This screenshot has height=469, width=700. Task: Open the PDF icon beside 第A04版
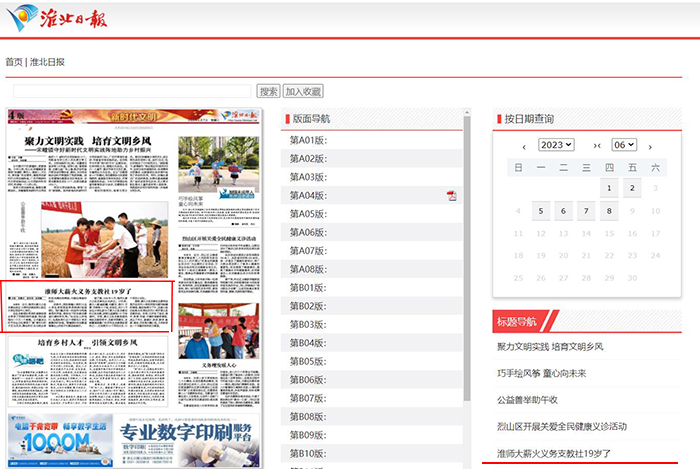tap(451, 196)
